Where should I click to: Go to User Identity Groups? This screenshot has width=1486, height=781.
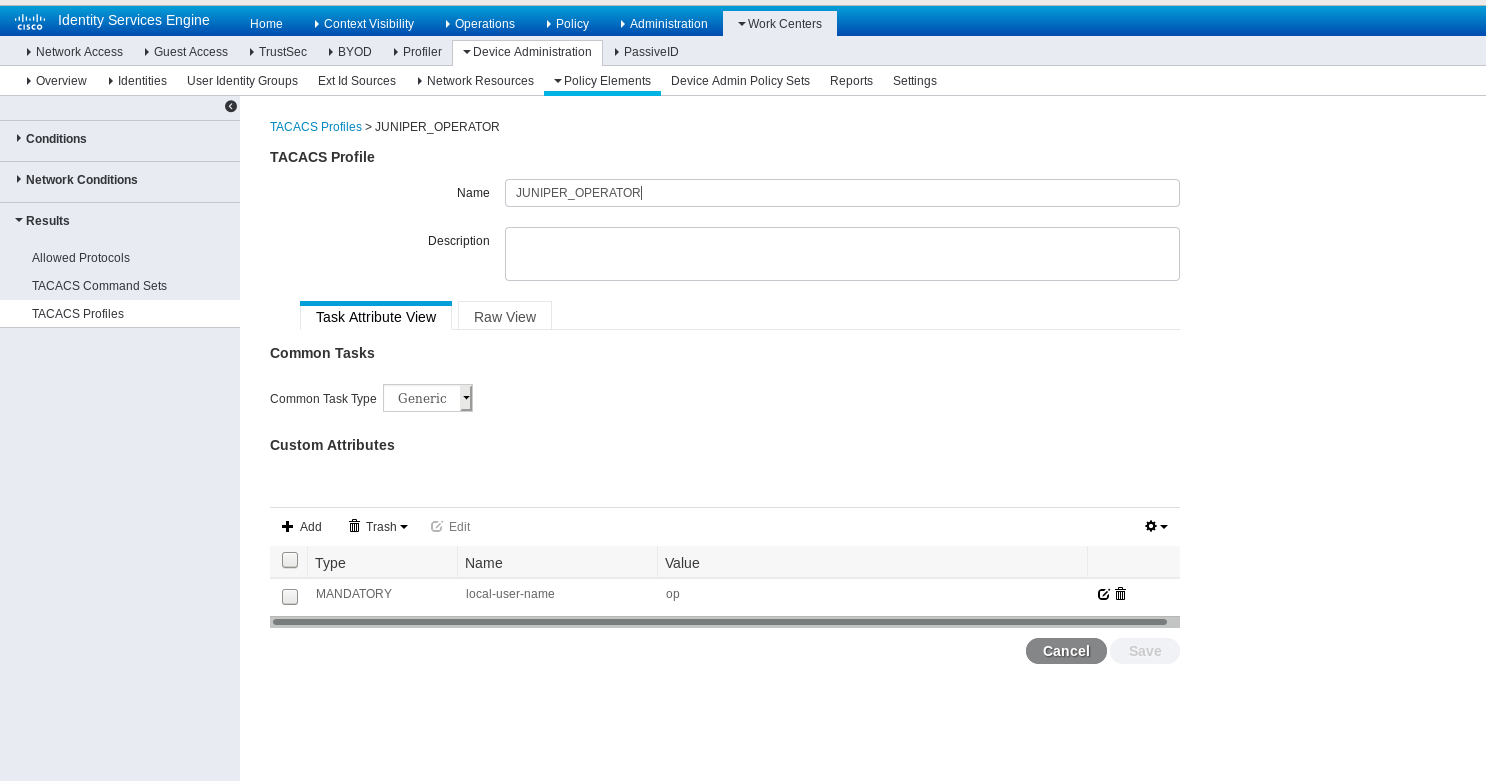[x=242, y=81]
